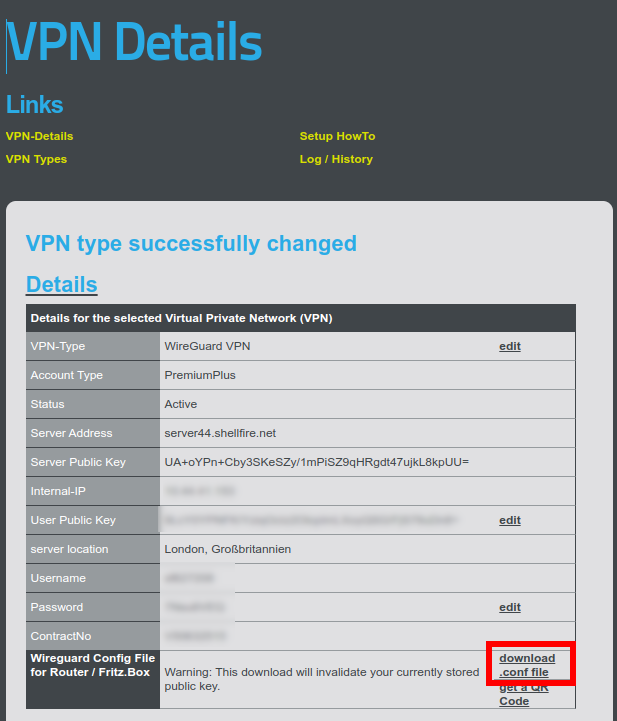This screenshot has height=721, width=617.
Task: Click the Active status value
Action: point(181,404)
